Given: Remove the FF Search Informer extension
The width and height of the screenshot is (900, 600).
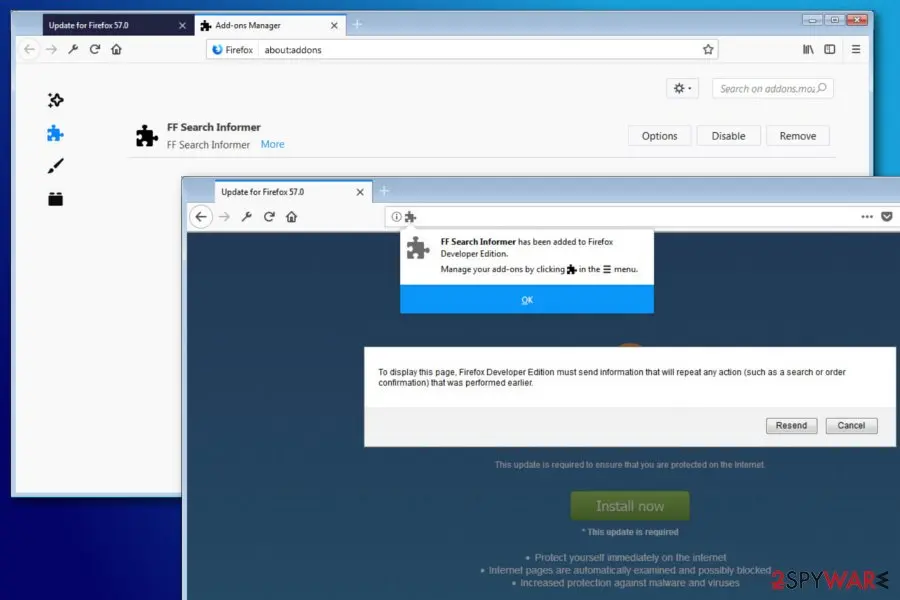Looking at the screenshot, I should coord(798,136).
